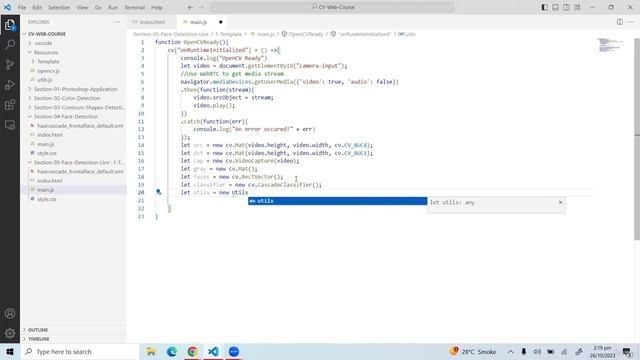Open the File menu

[22, 7]
